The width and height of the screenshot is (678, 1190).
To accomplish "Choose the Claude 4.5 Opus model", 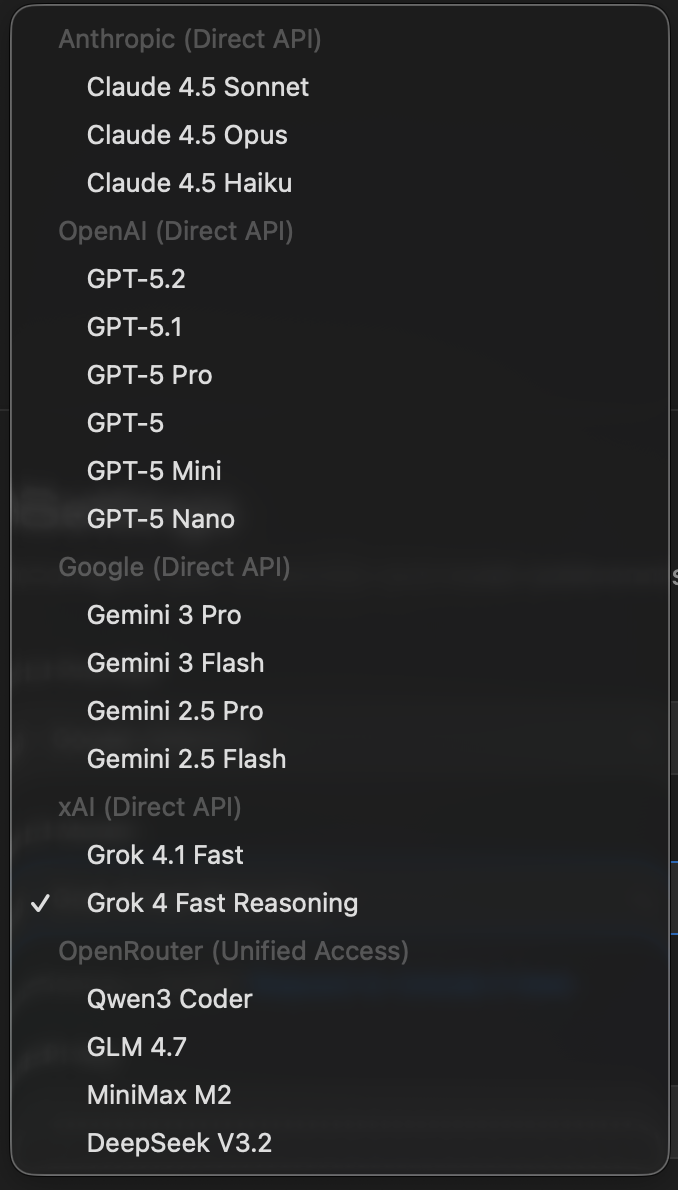I will [x=187, y=135].
